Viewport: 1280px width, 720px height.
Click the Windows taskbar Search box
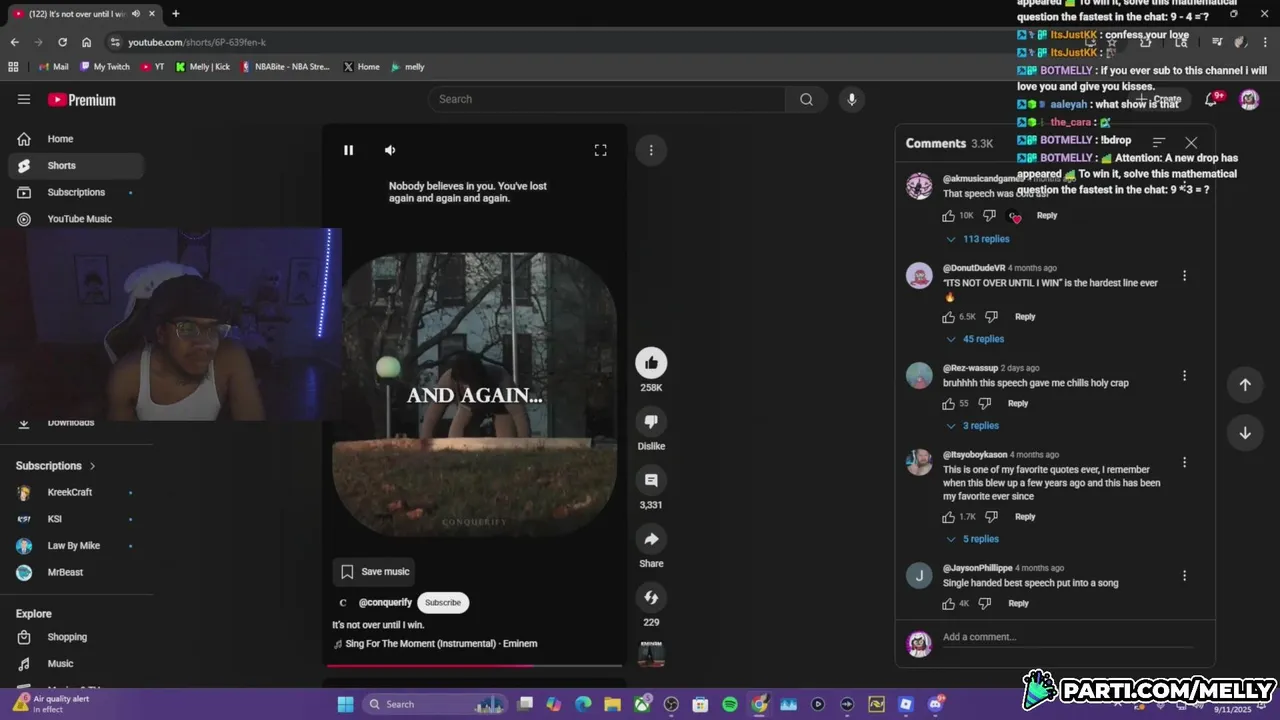pos(435,704)
